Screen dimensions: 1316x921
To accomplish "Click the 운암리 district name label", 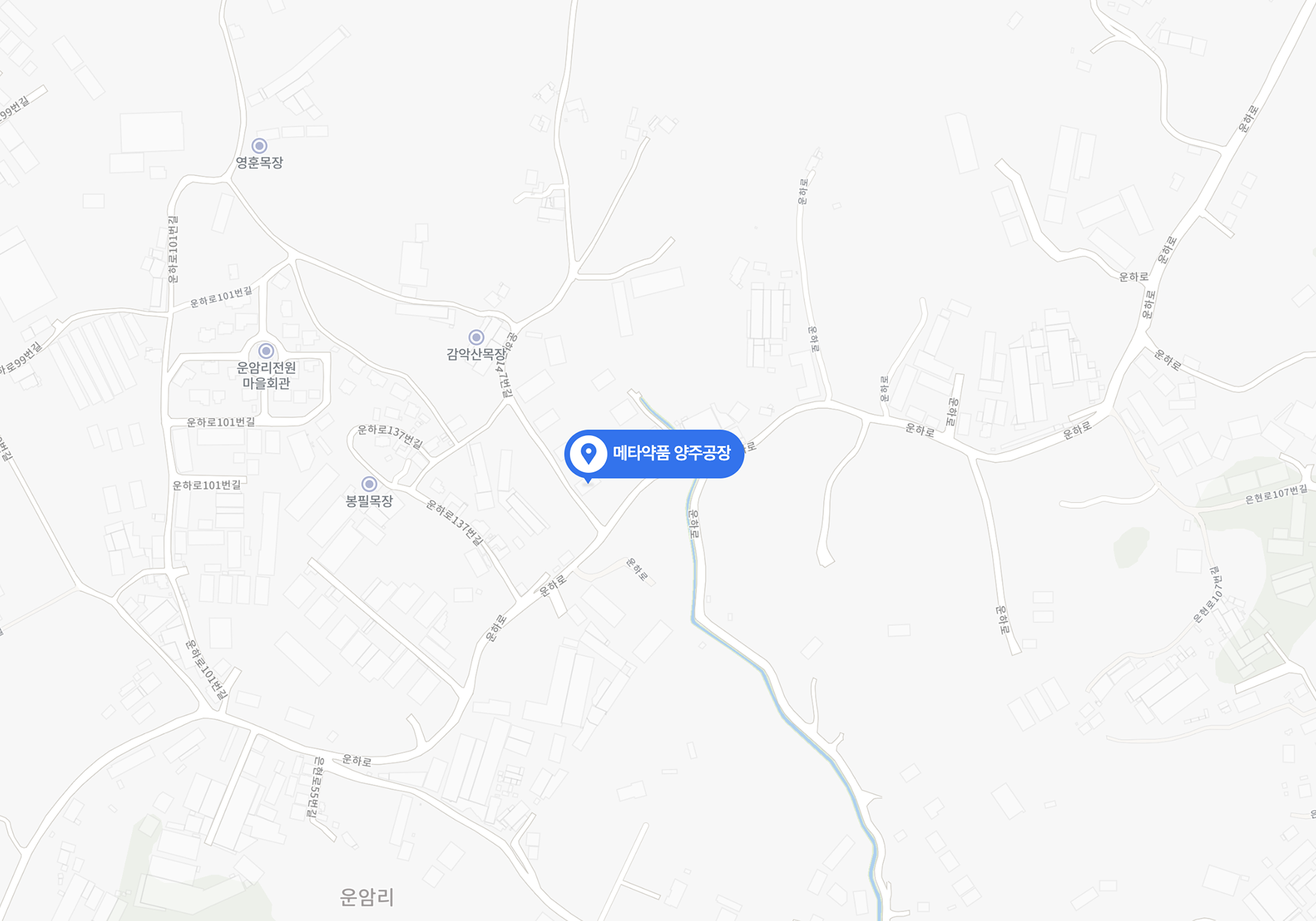I will (x=367, y=897).
